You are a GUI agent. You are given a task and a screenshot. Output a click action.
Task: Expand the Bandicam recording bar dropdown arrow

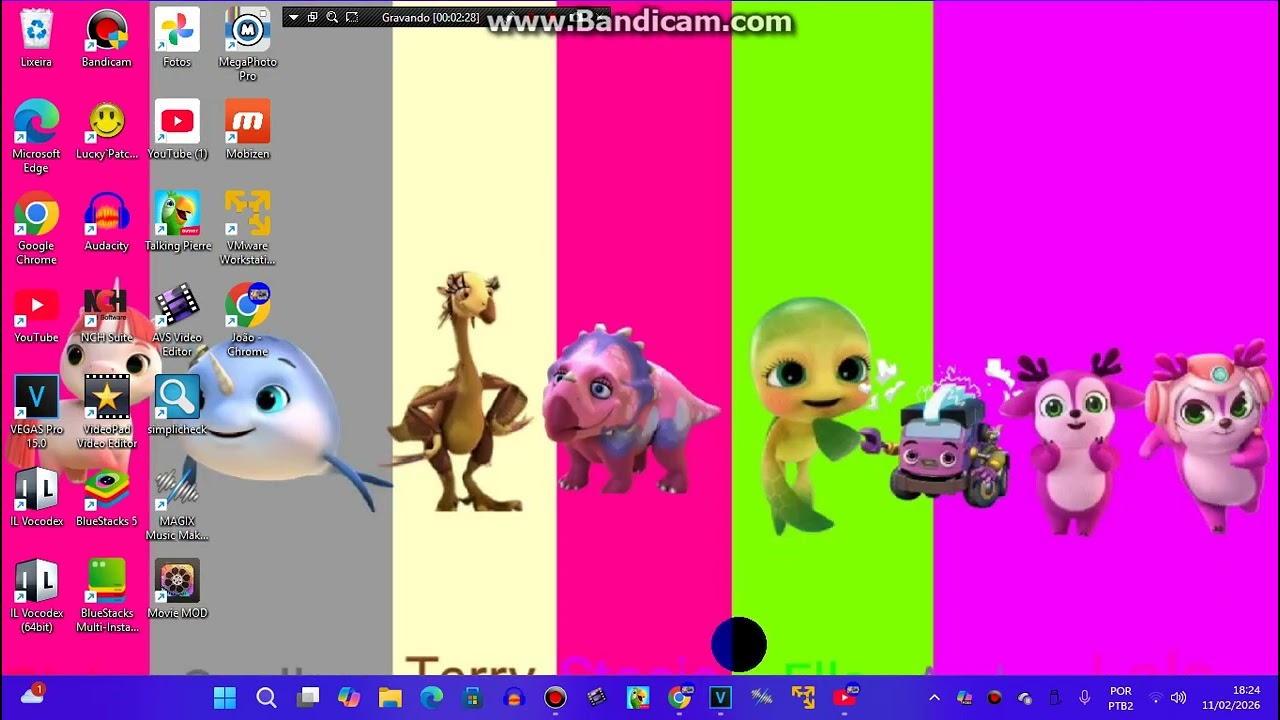[x=293, y=17]
